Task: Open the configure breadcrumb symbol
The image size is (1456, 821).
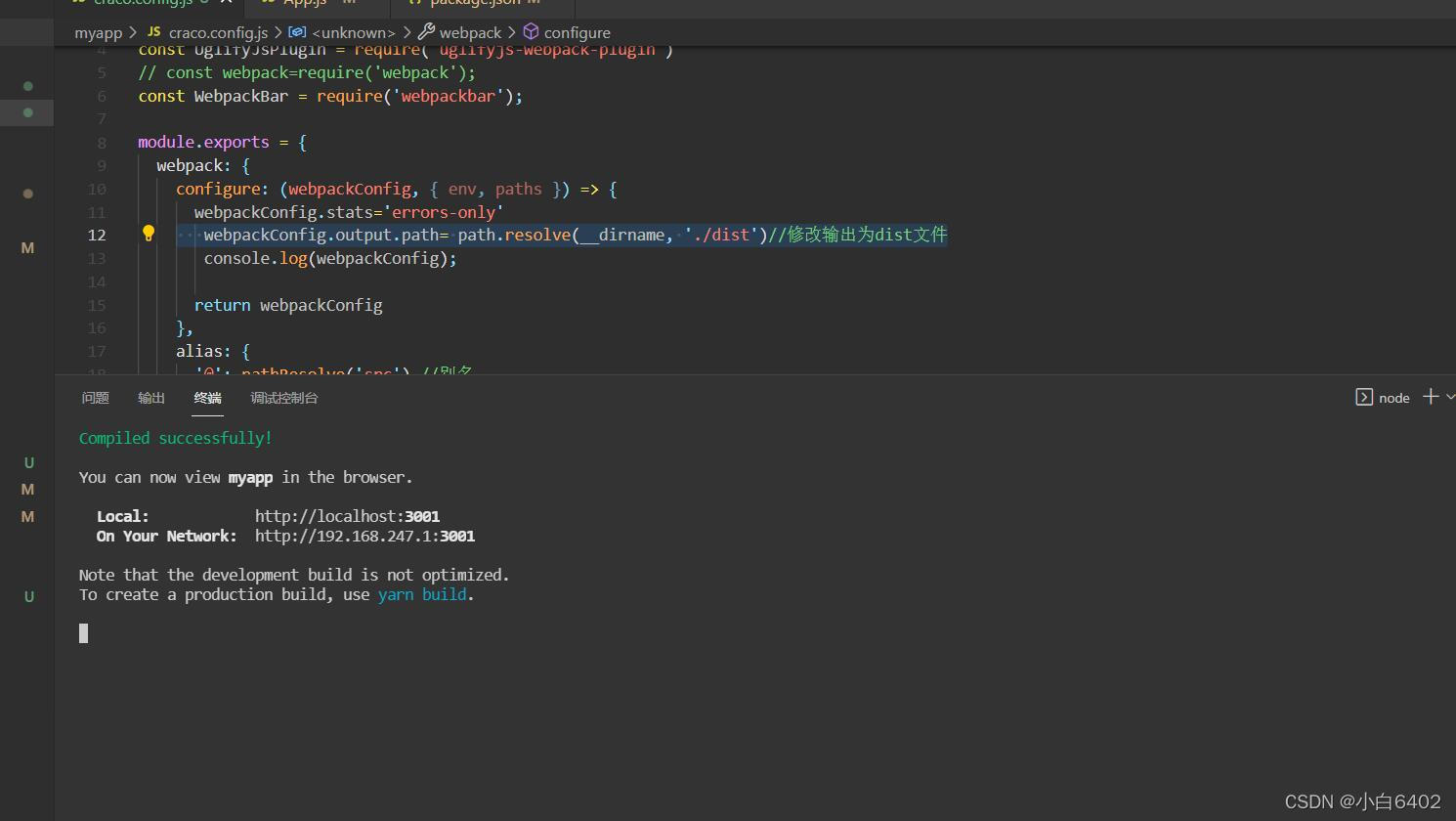Action: coord(578,33)
